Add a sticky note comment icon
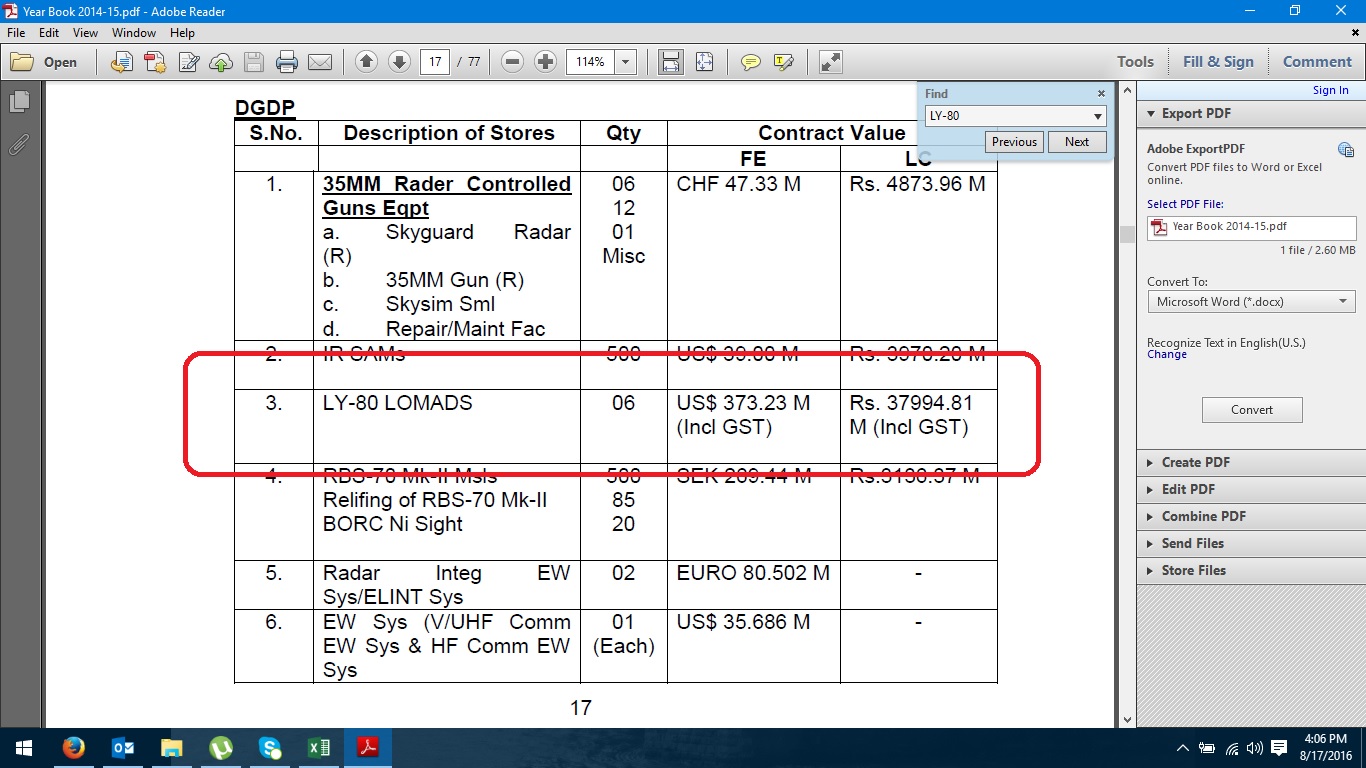This screenshot has height=768, width=1366. (x=751, y=62)
